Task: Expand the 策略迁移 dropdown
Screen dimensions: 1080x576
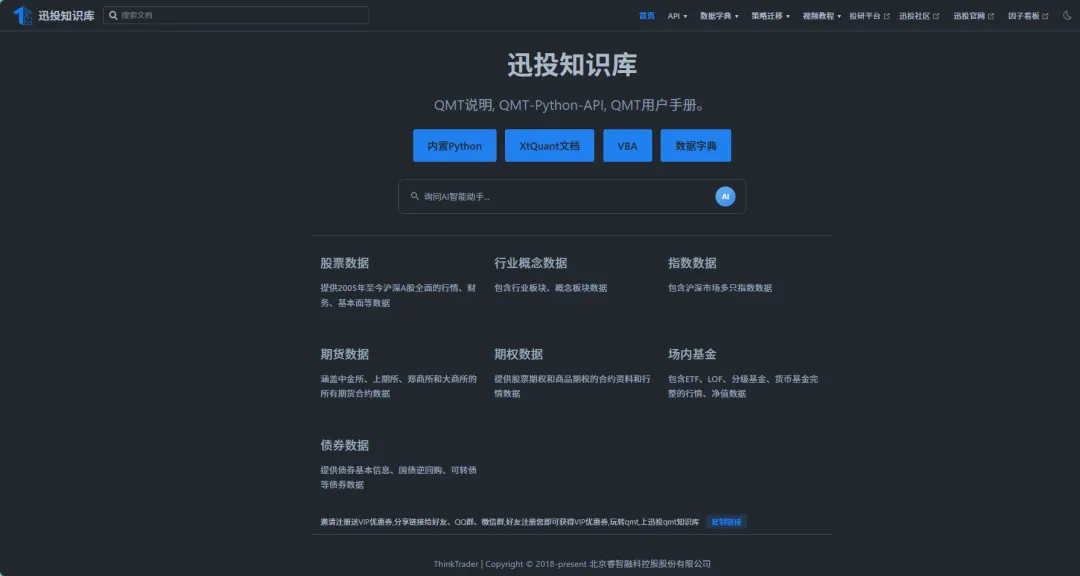Action: coord(771,16)
